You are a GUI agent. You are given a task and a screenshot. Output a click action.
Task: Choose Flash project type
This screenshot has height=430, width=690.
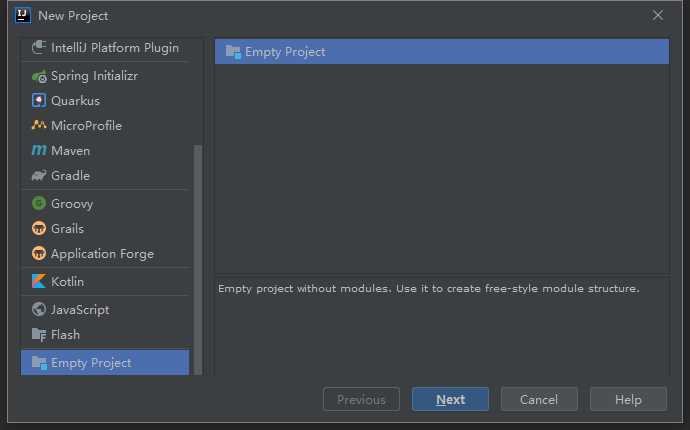tap(65, 335)
